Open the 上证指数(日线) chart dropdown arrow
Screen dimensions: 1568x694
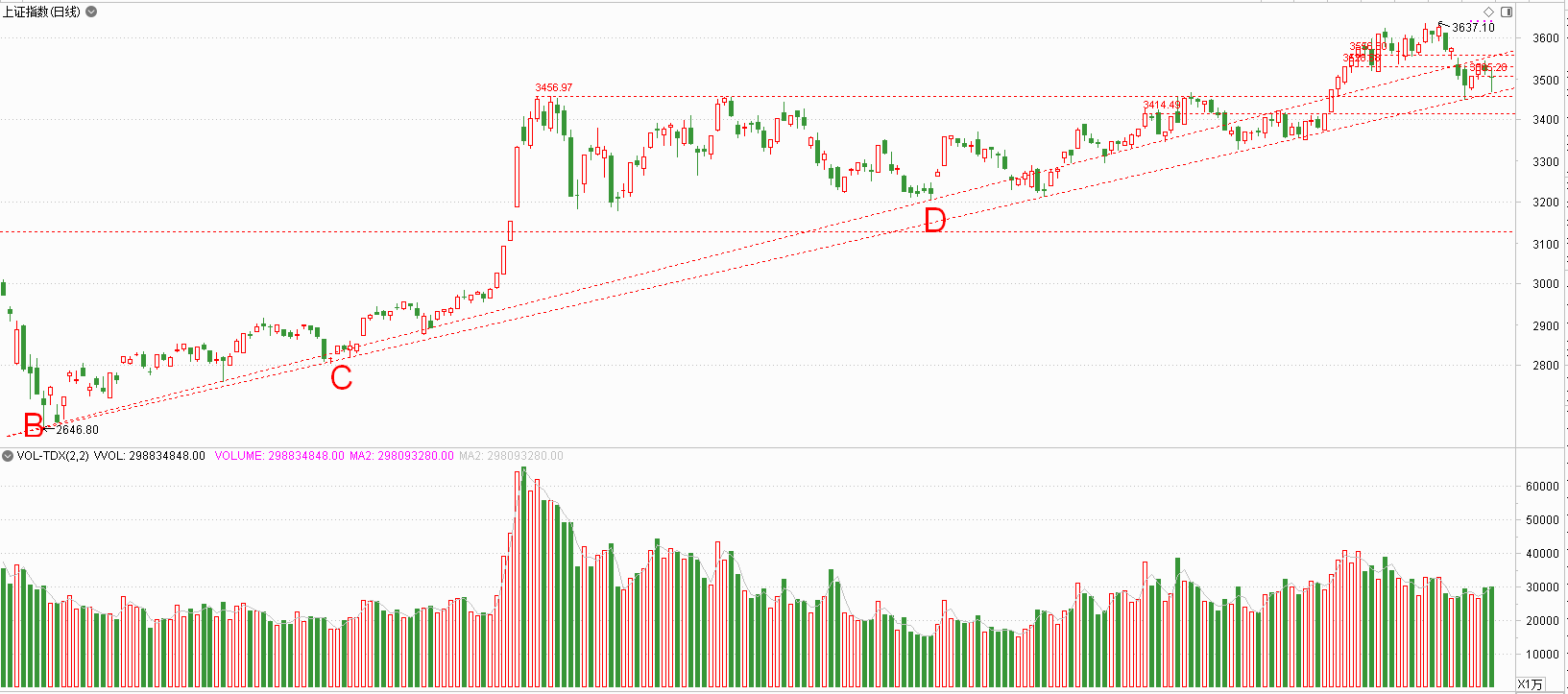(91, 12)
